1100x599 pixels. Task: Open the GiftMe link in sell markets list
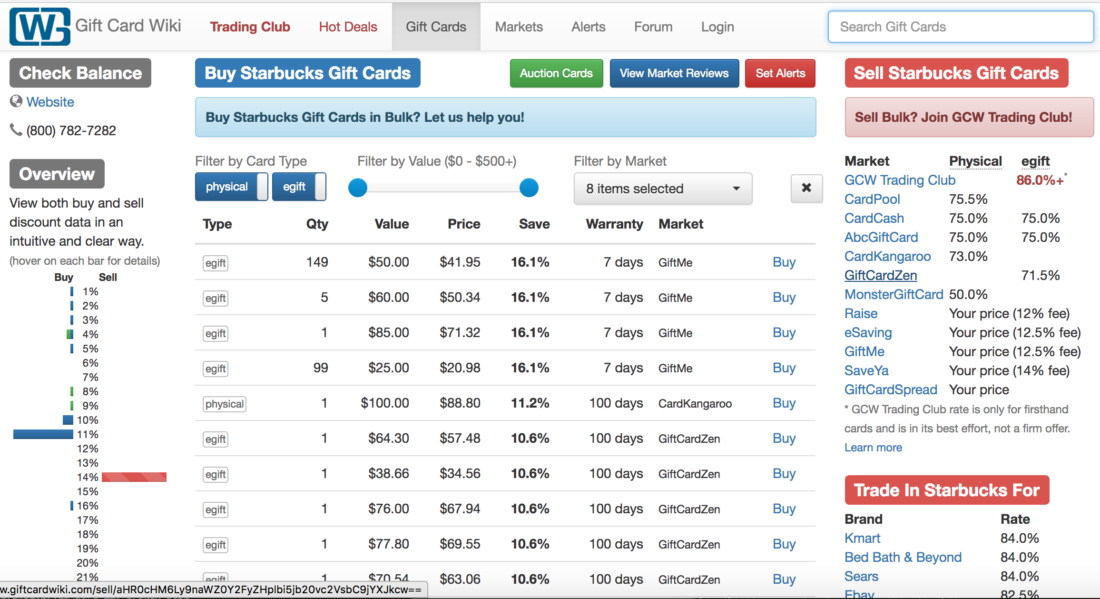point(864,351)
